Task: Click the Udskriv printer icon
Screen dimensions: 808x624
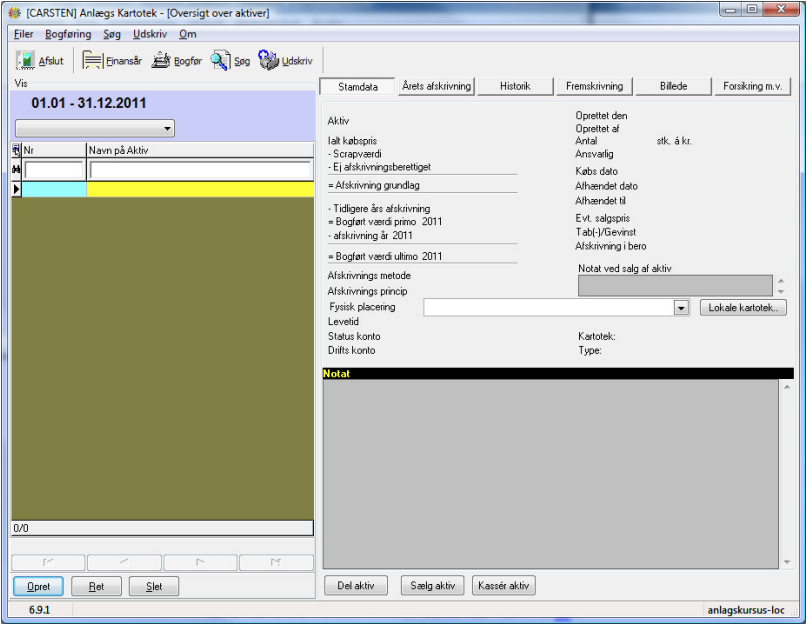Action: [x=268, y=60]
